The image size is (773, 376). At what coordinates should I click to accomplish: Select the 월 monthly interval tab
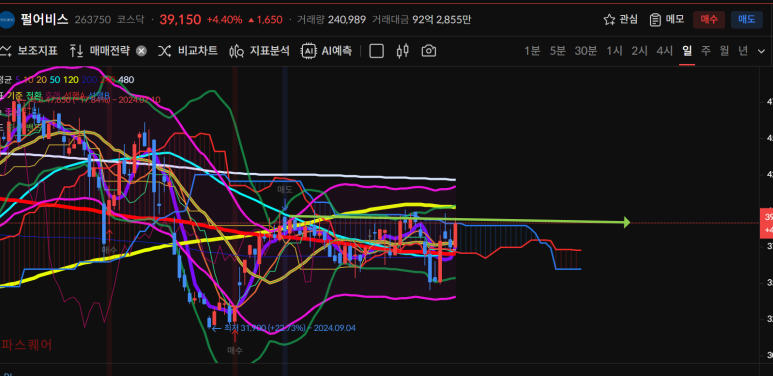pos(724,51)
